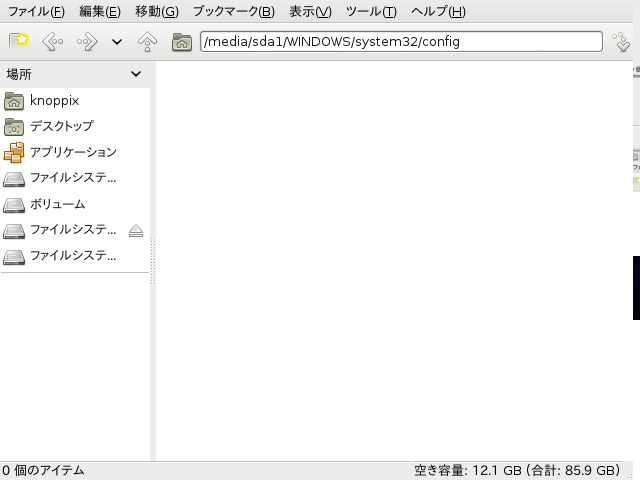Open the 編集(E) menu
640x480 pixels.
100,11
